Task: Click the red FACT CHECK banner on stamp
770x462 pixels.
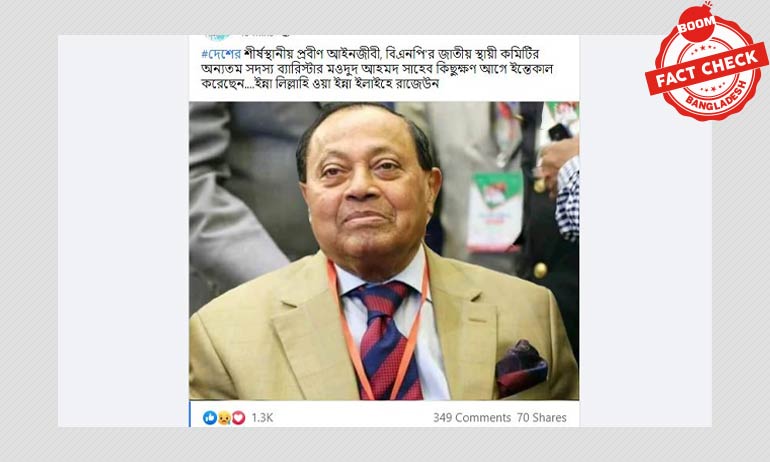Action: 707,69
